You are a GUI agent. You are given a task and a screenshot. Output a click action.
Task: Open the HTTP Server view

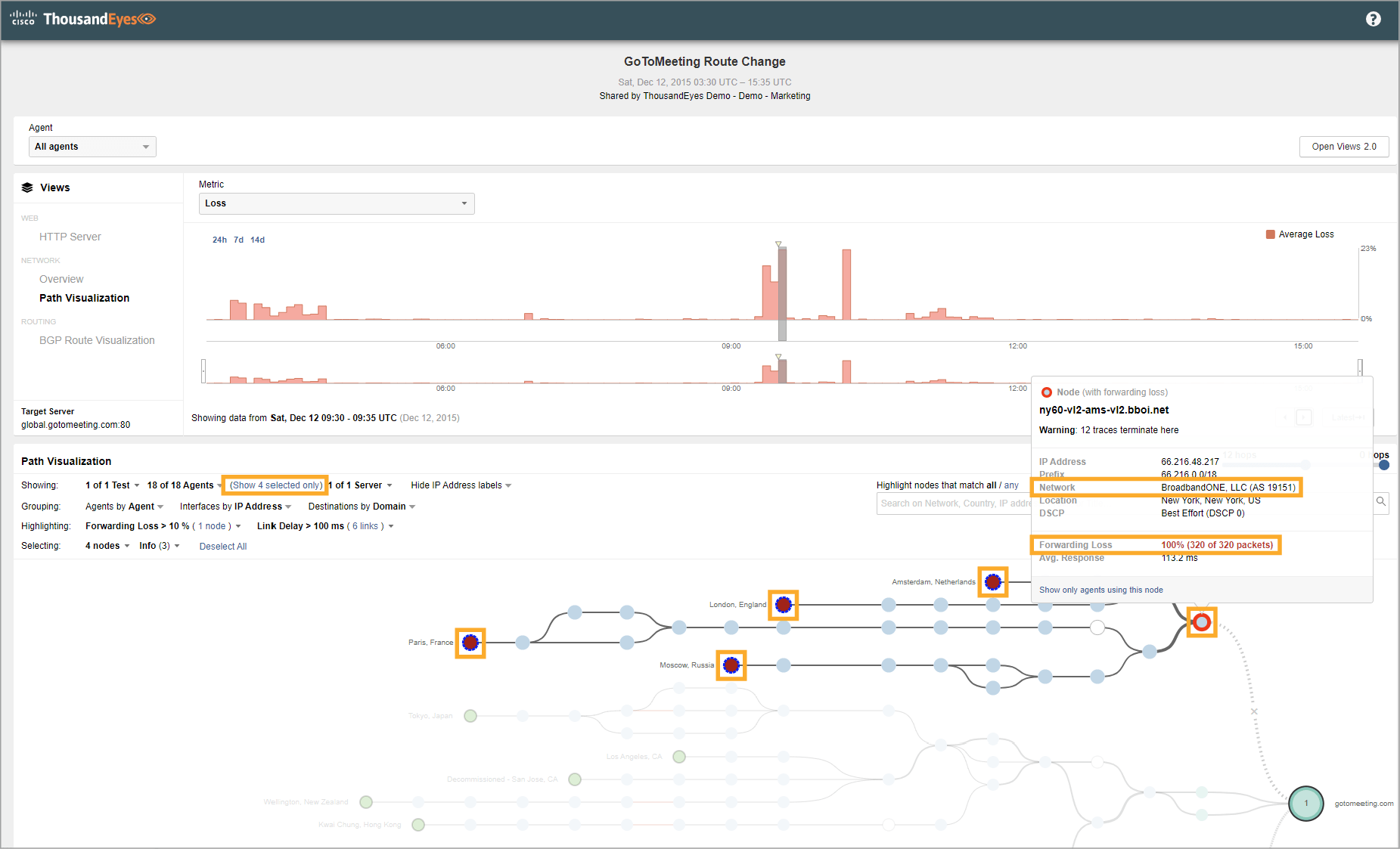pyautogui.click(x=70, y=237)
